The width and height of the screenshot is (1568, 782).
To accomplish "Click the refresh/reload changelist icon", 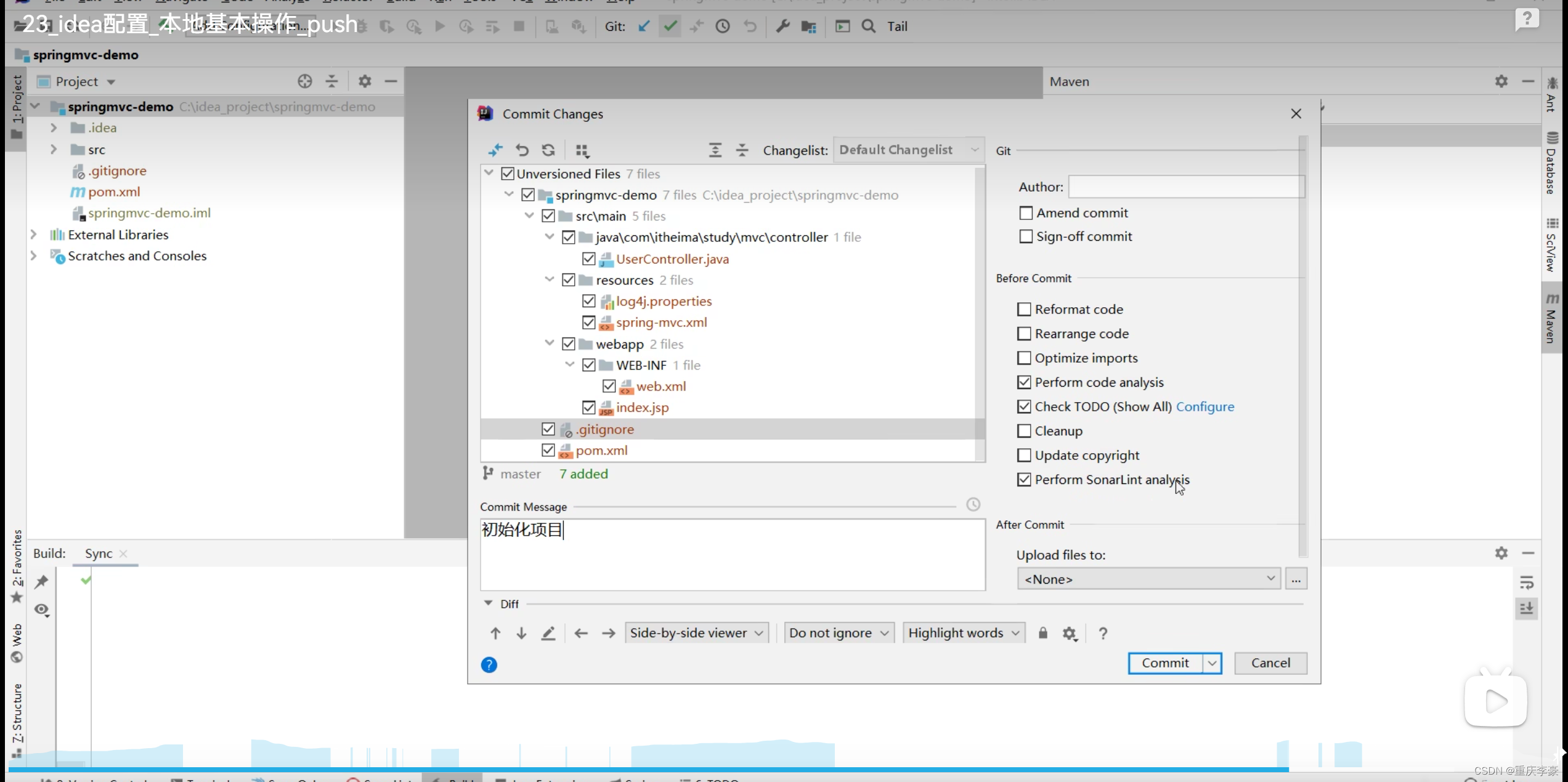I will coord(548,150).
